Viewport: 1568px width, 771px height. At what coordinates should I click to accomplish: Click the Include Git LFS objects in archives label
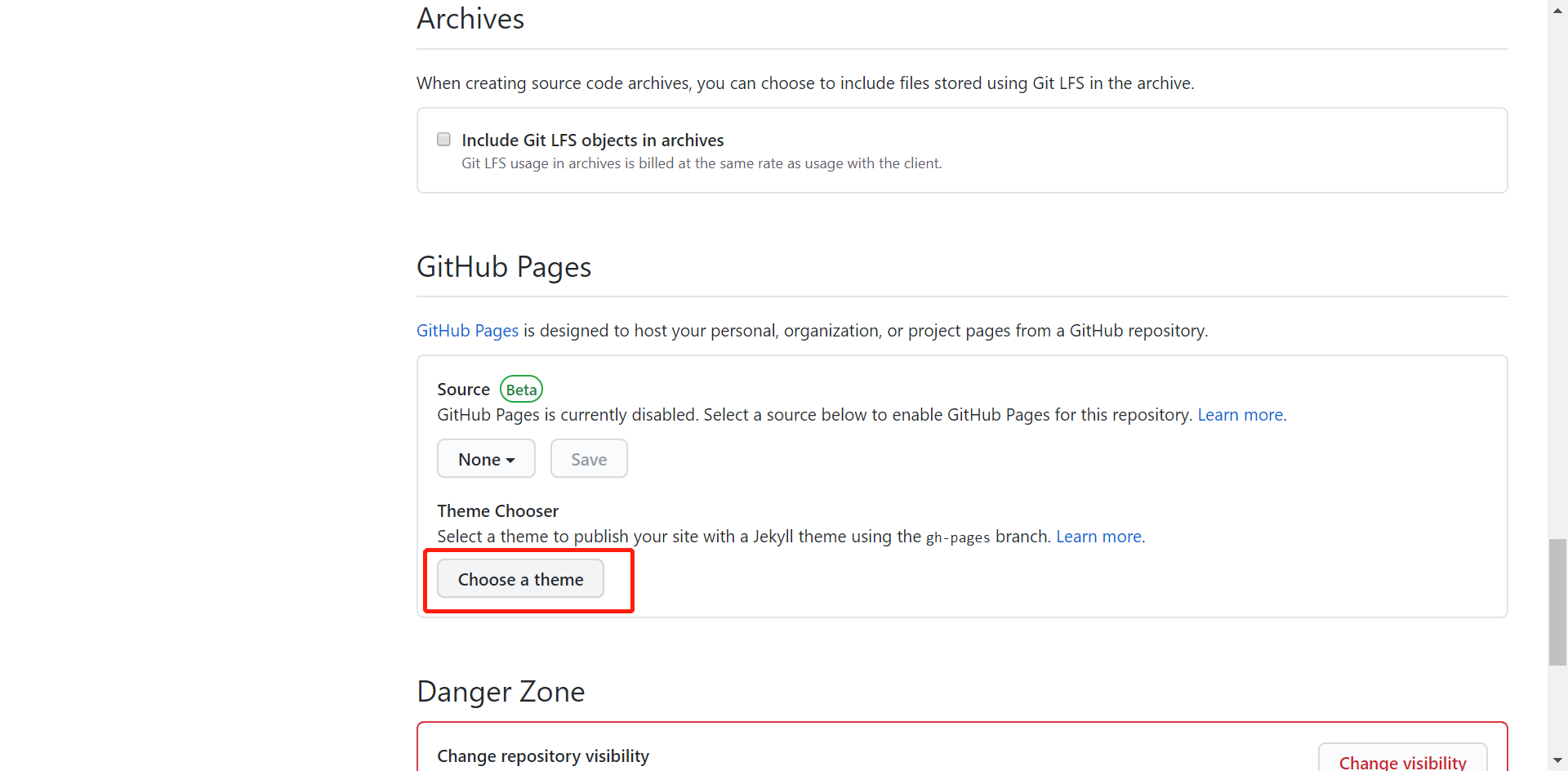[593, 140]
